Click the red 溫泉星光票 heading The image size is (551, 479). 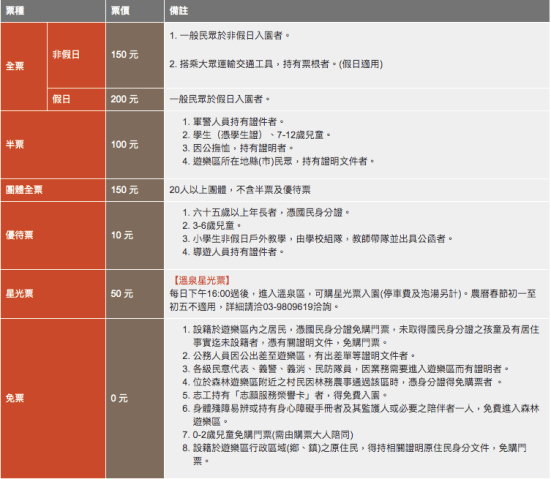202,280
